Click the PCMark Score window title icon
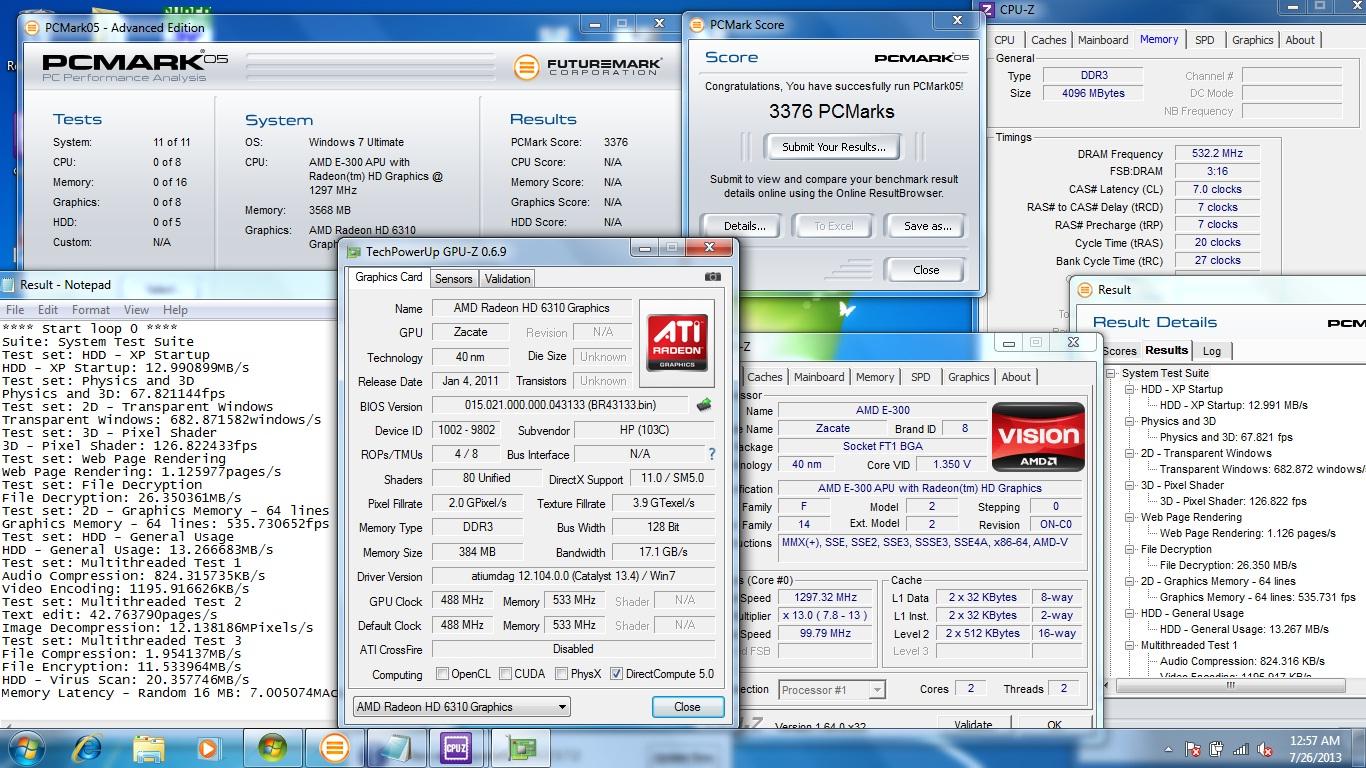Image resolution: width=1366 pixels, height=768 pixels. tap(696, 25)
